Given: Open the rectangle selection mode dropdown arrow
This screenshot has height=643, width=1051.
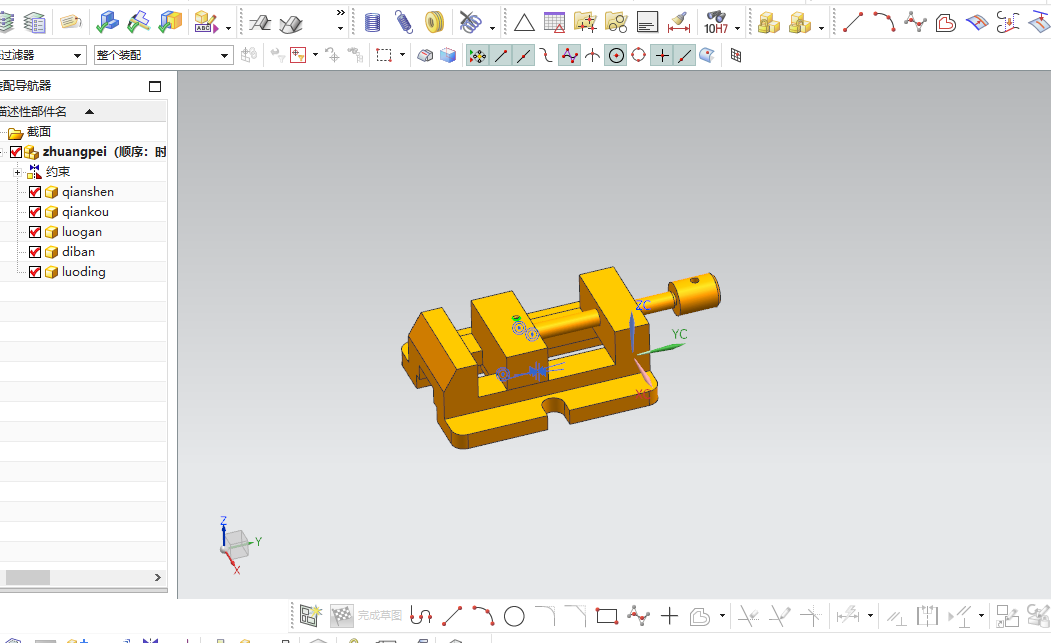Looking at the screenshot, I should click(x=402, y=55).
